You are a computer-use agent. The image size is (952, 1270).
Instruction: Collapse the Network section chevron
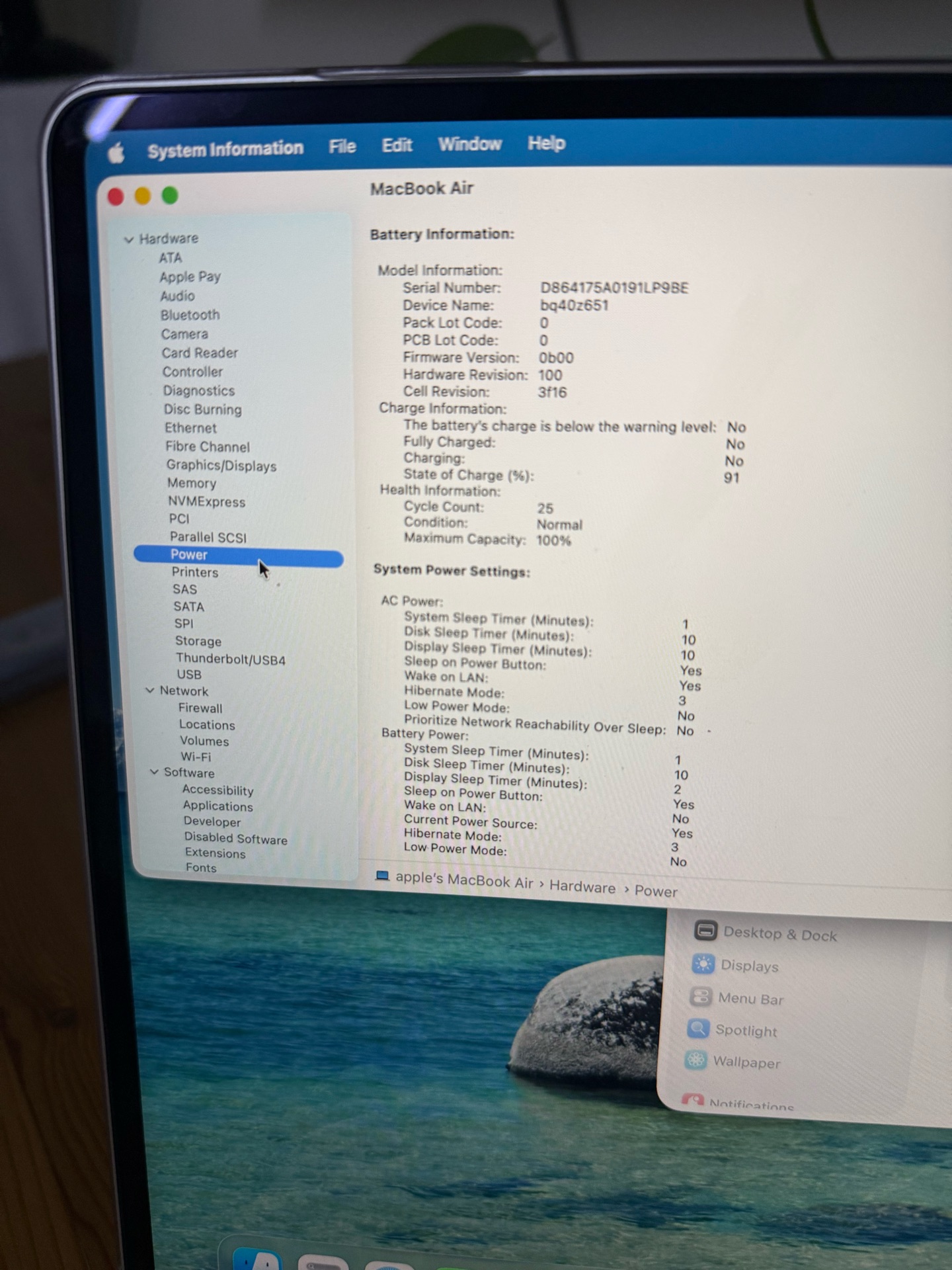click(150, 690)
